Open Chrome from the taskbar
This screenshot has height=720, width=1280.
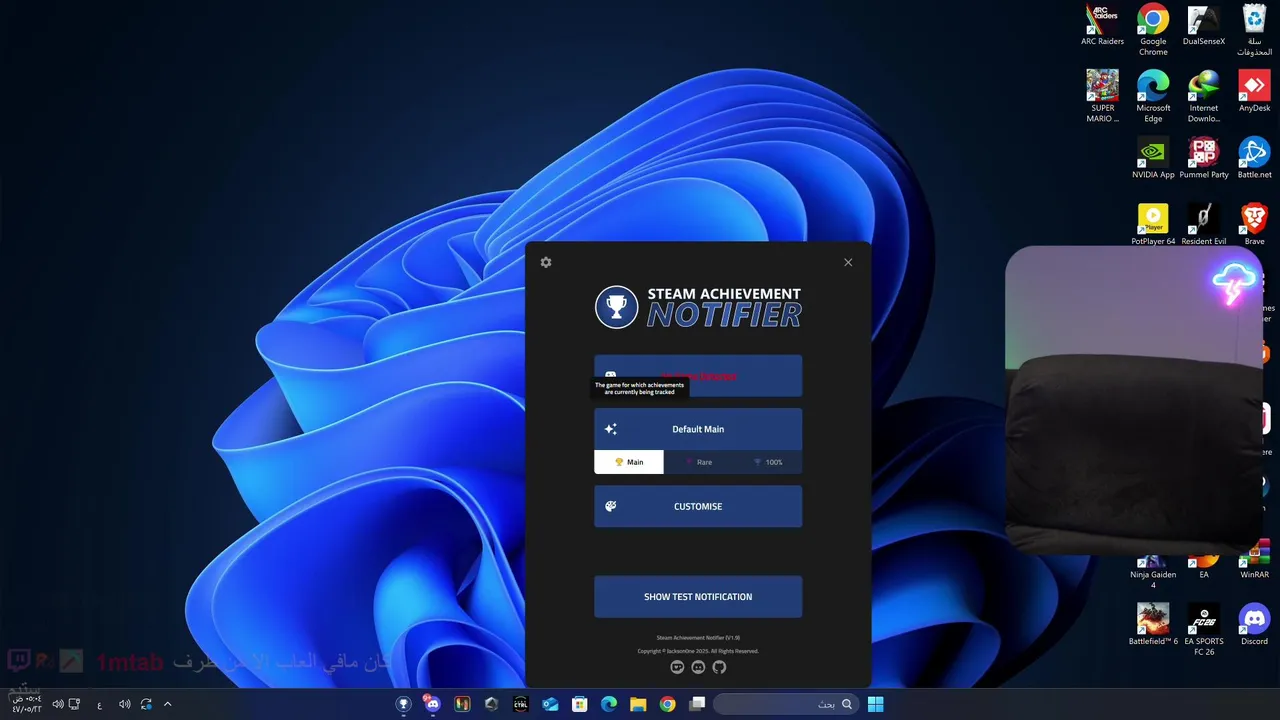tap(667, 704)
